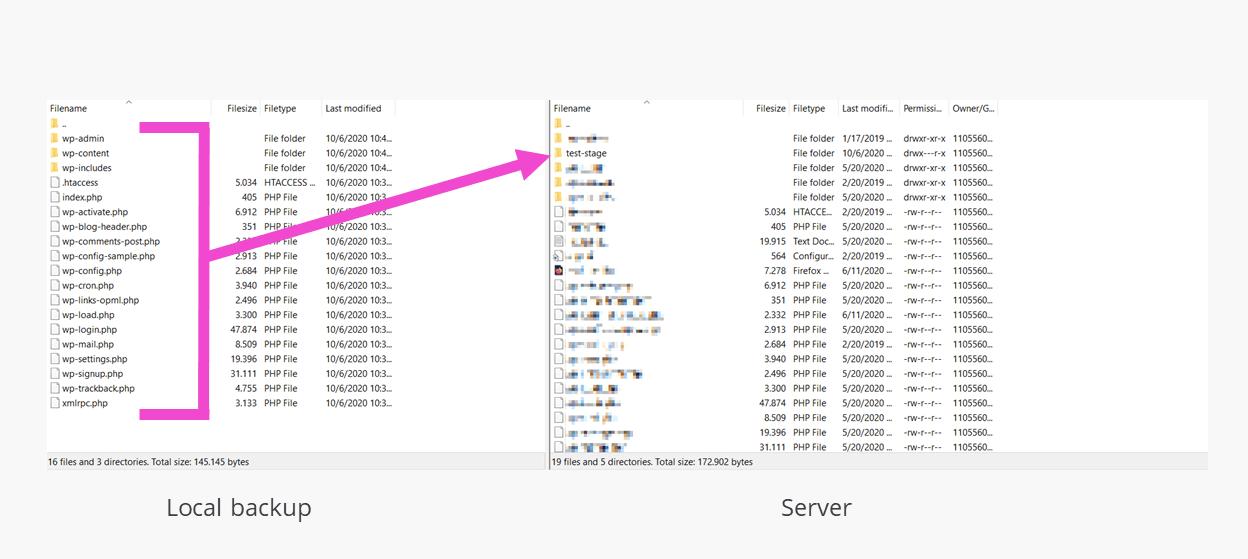The image size is (1248, 559).
Task: Click the test-stage folder icon on server
Action: point(558,153)
